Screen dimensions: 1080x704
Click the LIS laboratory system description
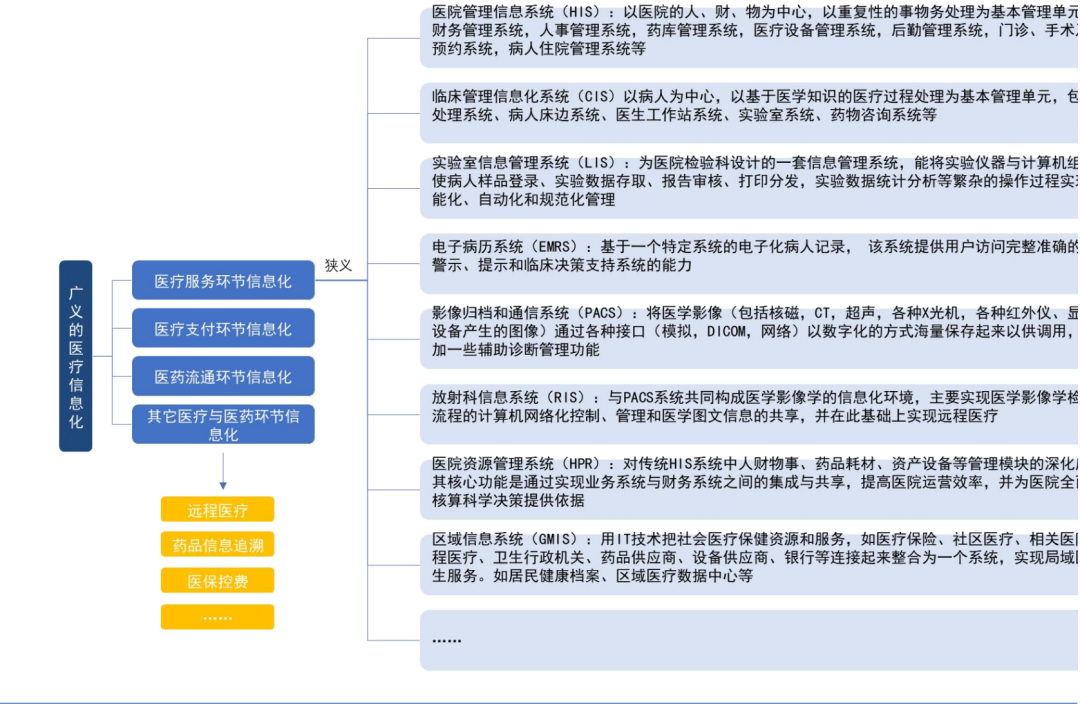click(700, 186)
